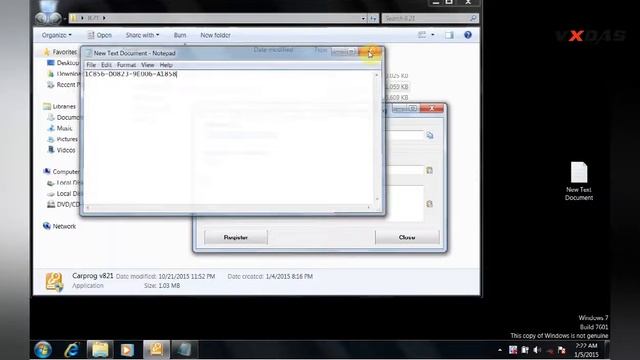This screenshot has height=360, width=640.
Task: Open the view options dropdown arrow
Action: 433,35
